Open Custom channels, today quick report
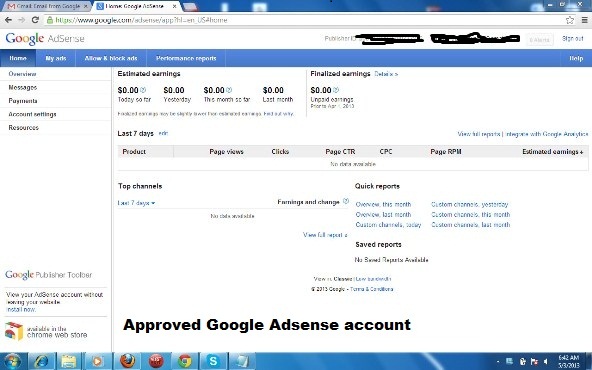The width and height of the screenshot is (592, 370). point(388,225)
